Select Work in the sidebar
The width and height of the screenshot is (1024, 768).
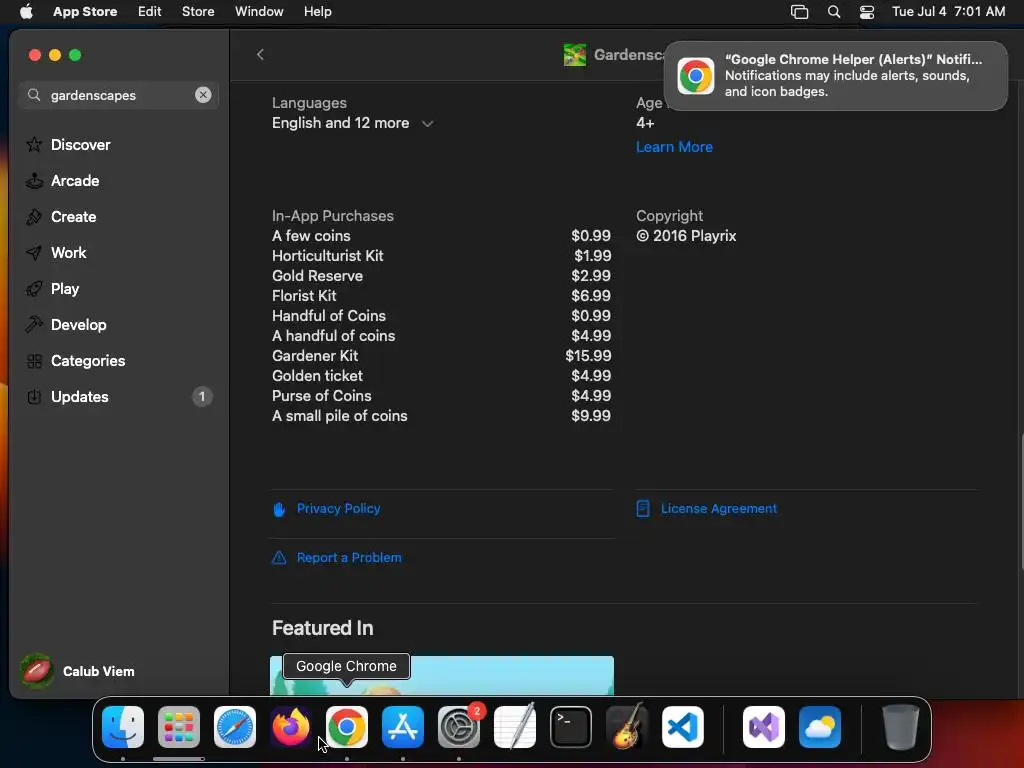pos(118,252)
